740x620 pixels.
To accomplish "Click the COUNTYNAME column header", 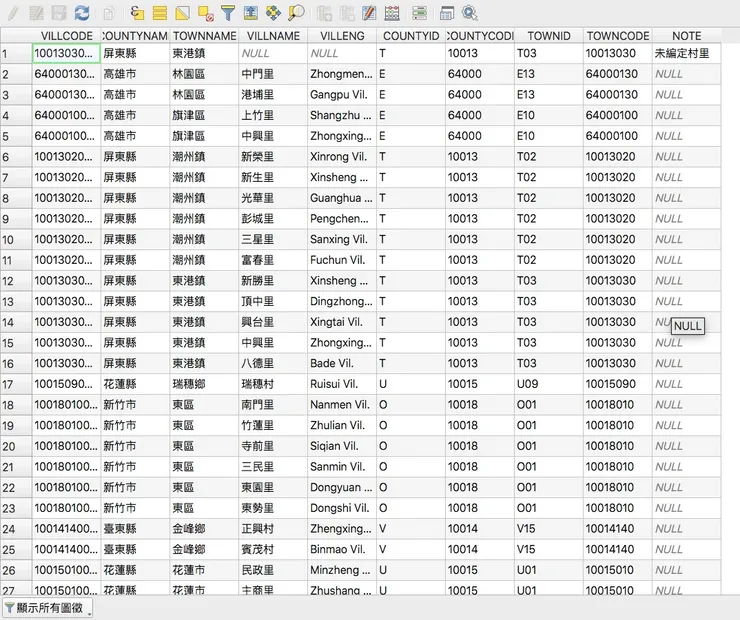I will tap(135, 36).
